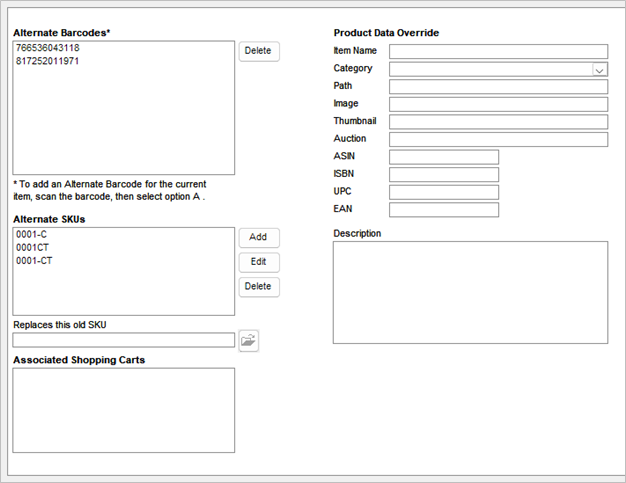Choose SKU 0001CT from list

click(33, 248)
